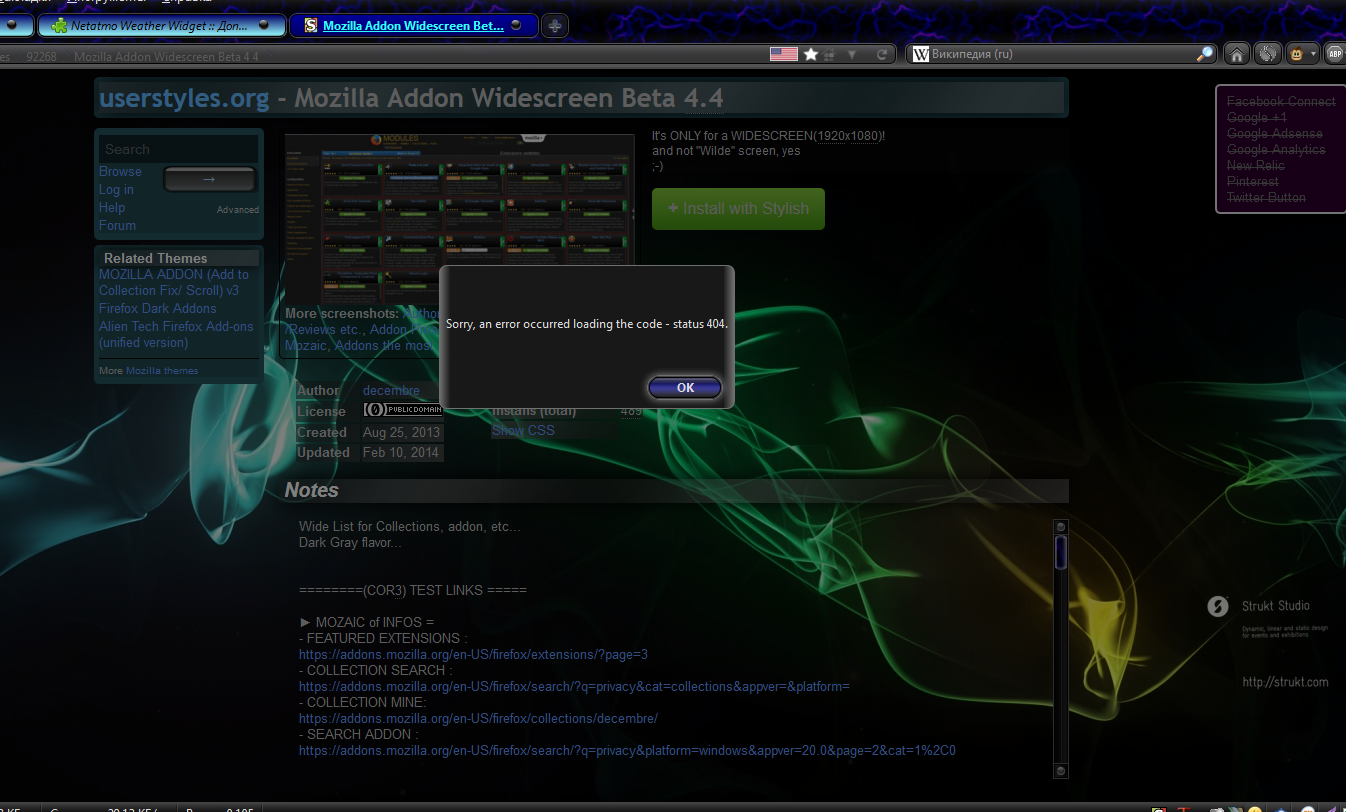Close the Mozilla Addon Widescreen Beta tab

pyautogui.click(x=516, y=25)
